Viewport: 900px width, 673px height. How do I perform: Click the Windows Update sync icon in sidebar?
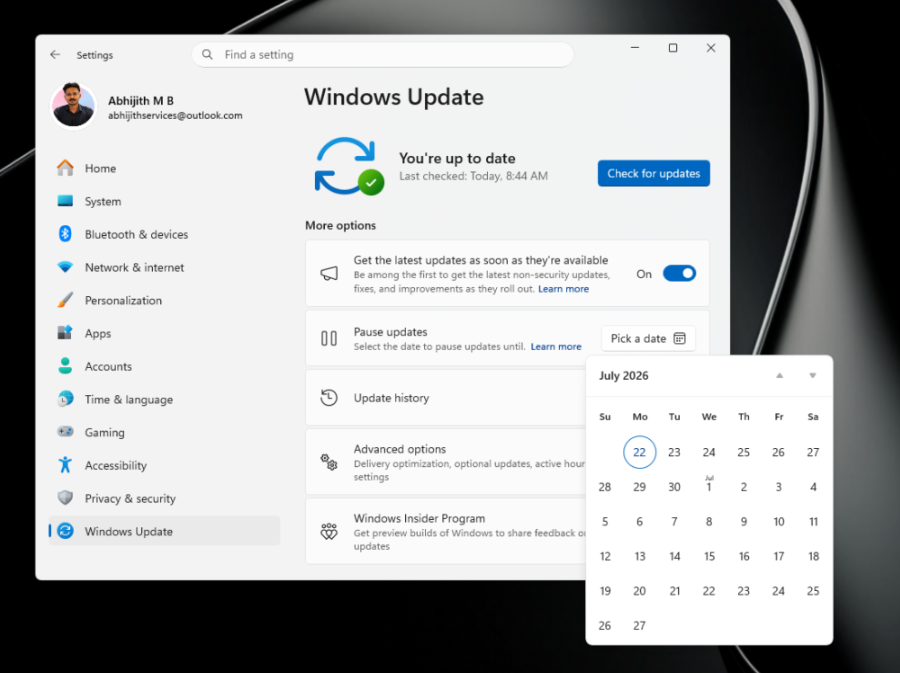[65, 531]
